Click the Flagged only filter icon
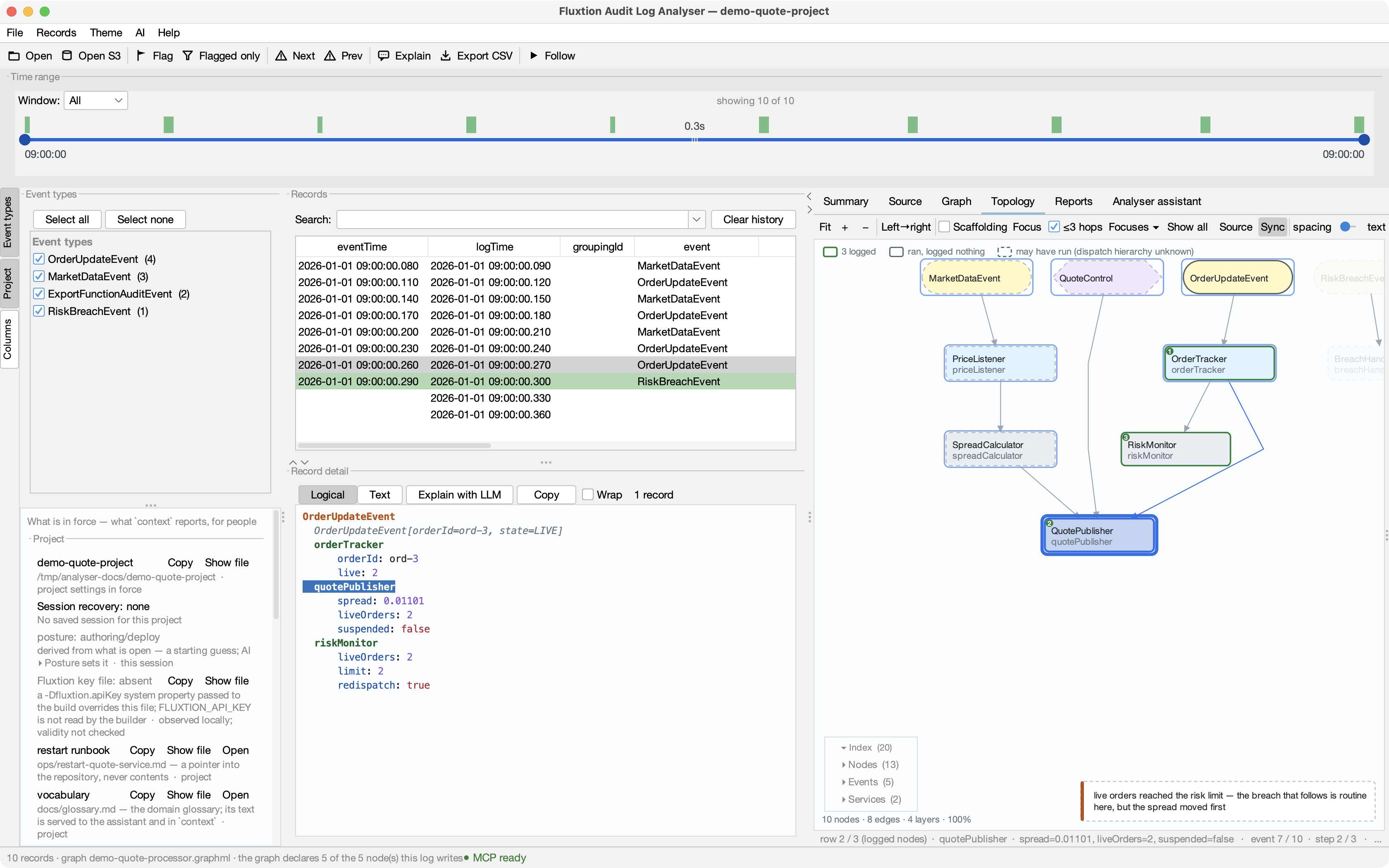 click(x=188, y=56)
